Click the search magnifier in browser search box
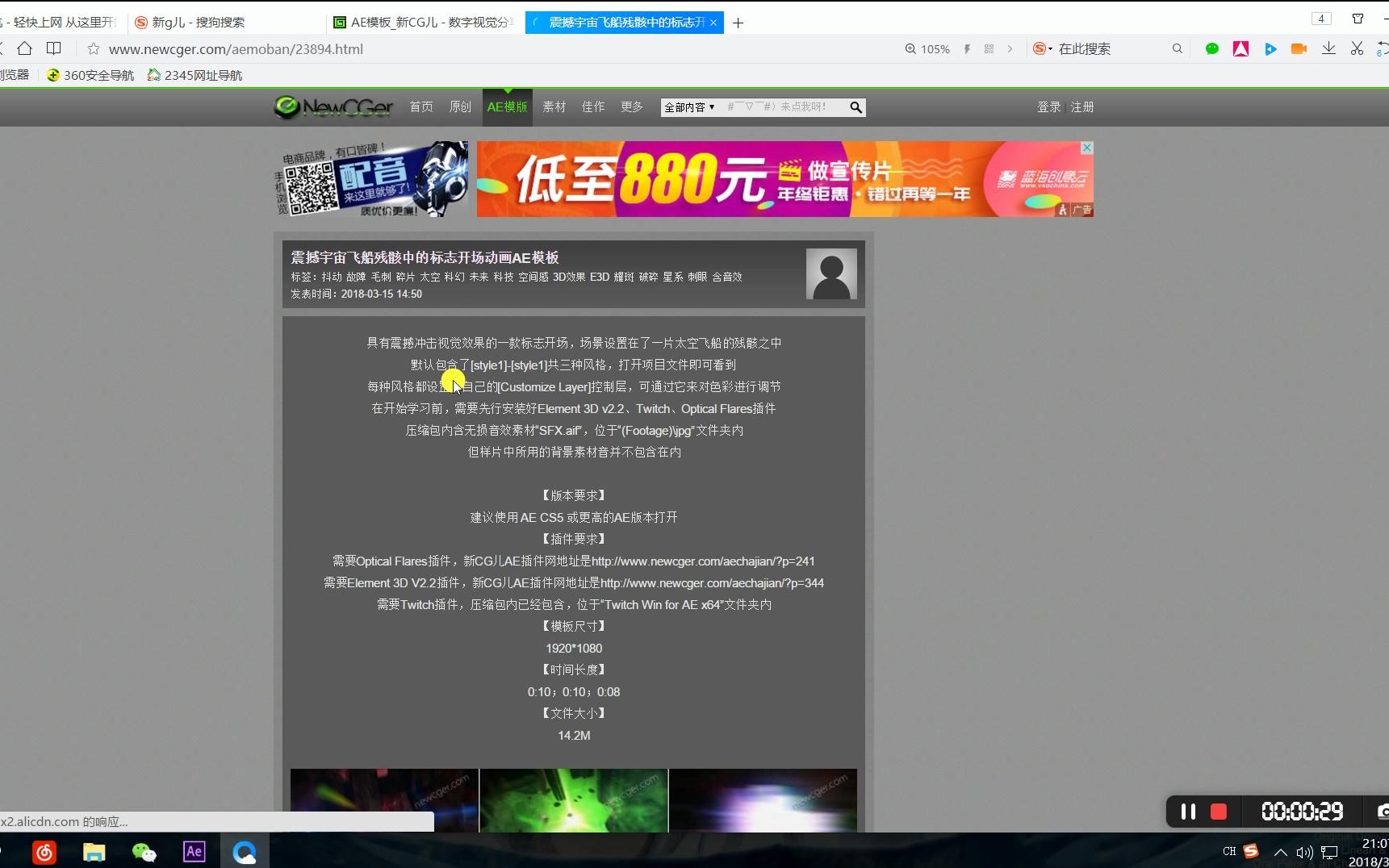 point(1178,49)
